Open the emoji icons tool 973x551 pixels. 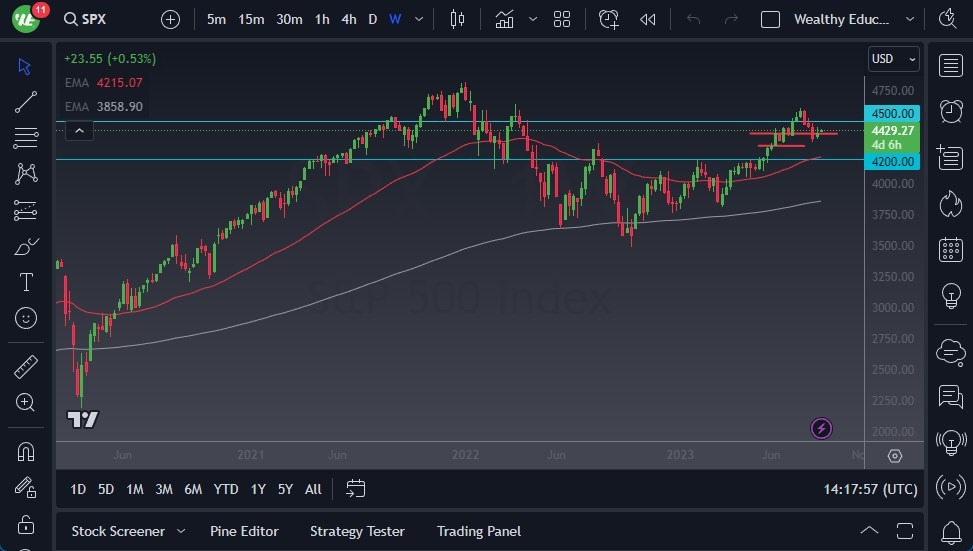pos(26,318)
